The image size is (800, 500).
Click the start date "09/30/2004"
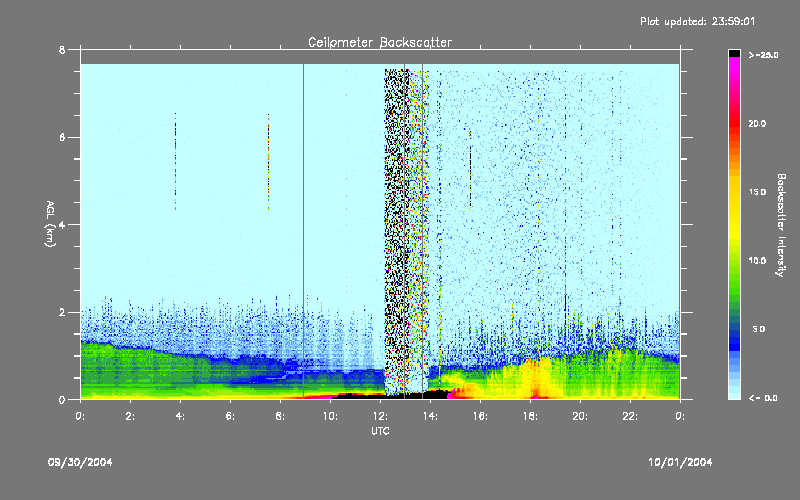(80, 462)
